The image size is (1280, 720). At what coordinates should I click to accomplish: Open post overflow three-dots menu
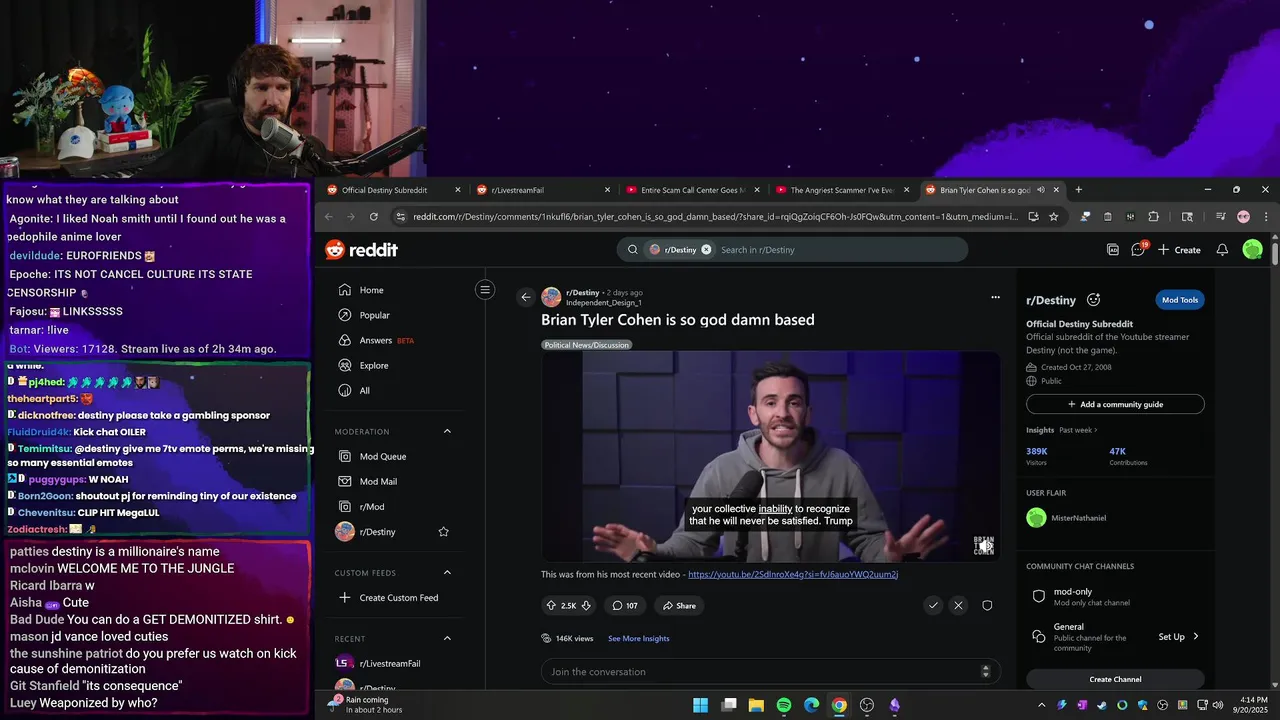995,297
